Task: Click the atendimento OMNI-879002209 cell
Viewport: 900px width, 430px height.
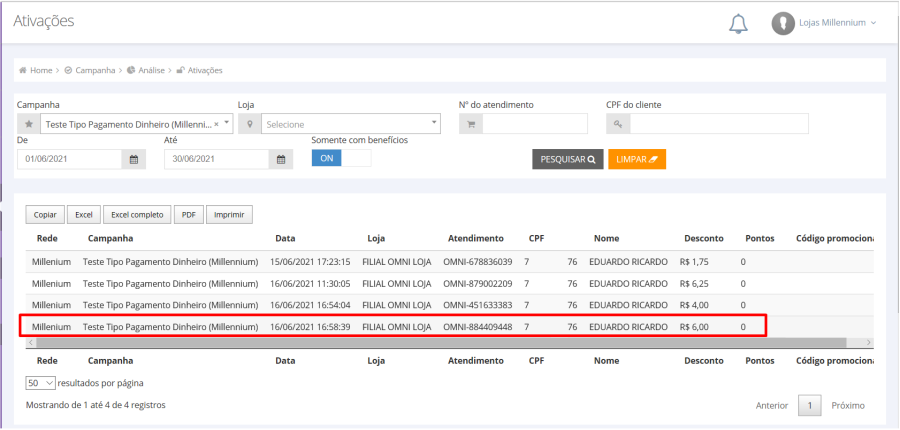Action: [x=478, y=284]
